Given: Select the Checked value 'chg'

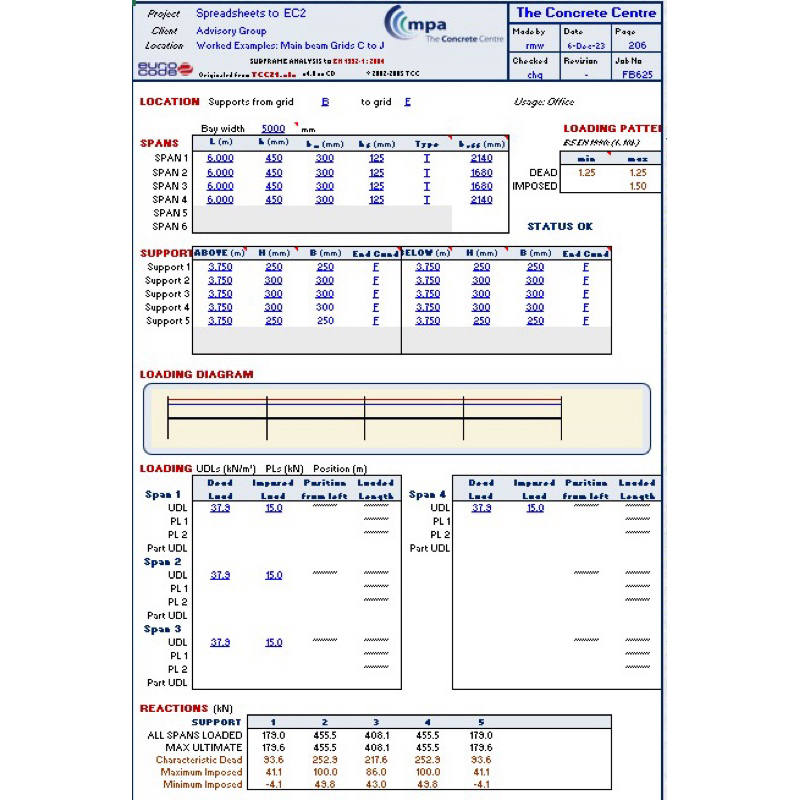Looking at the screenshot, I should point(534,74).
